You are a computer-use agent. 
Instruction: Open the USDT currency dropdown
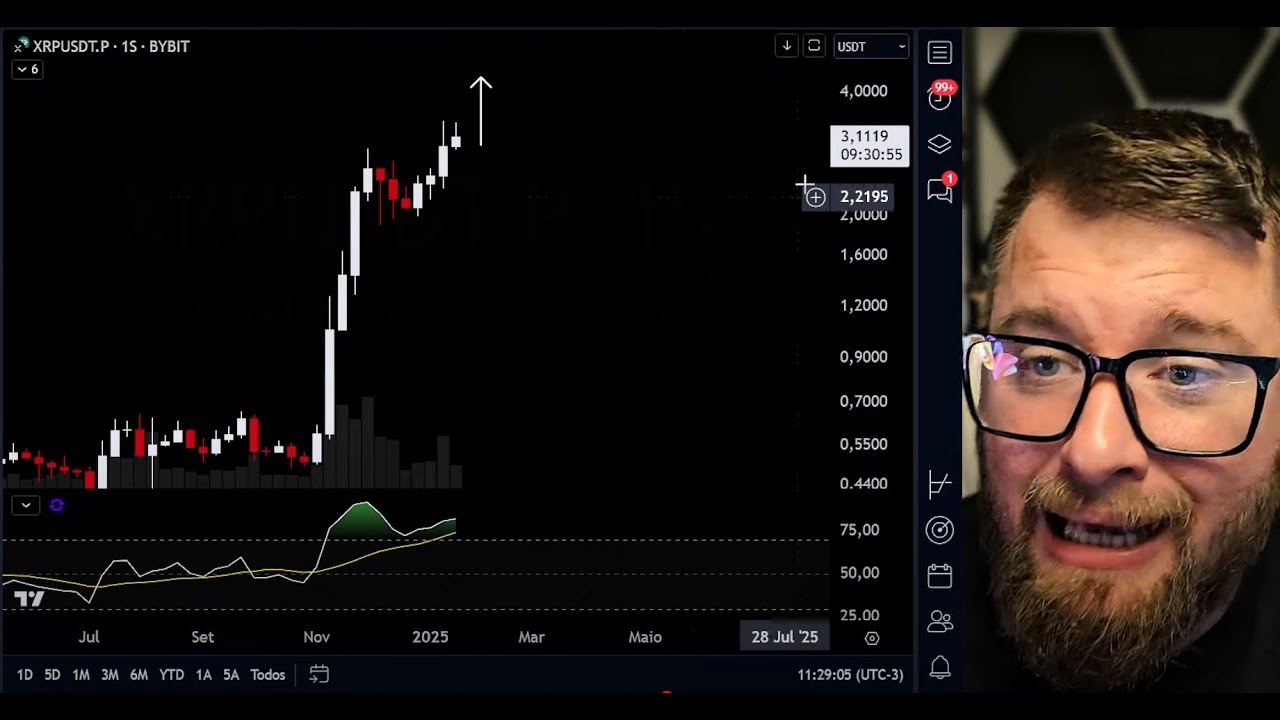click(x=871, y=46)
